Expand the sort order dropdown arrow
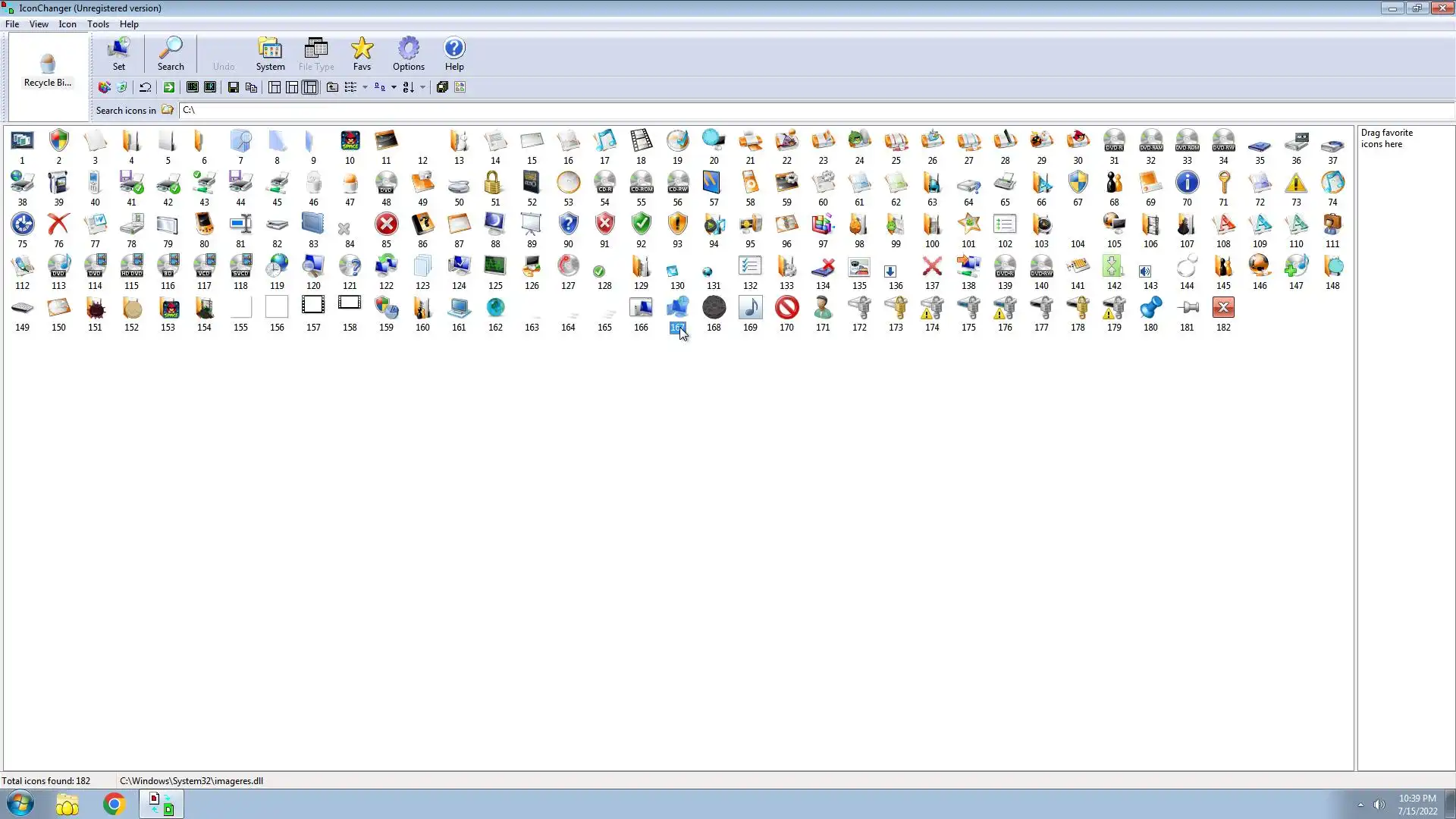The height and width of the screenshot is (819, 1456). (422, 87)
